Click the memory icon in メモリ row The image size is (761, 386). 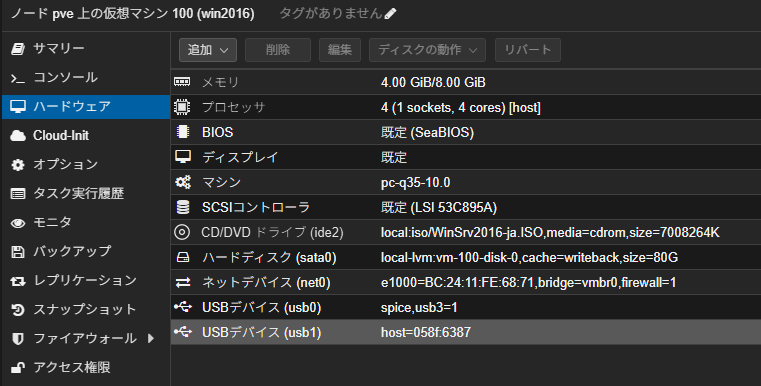[182, 82]
